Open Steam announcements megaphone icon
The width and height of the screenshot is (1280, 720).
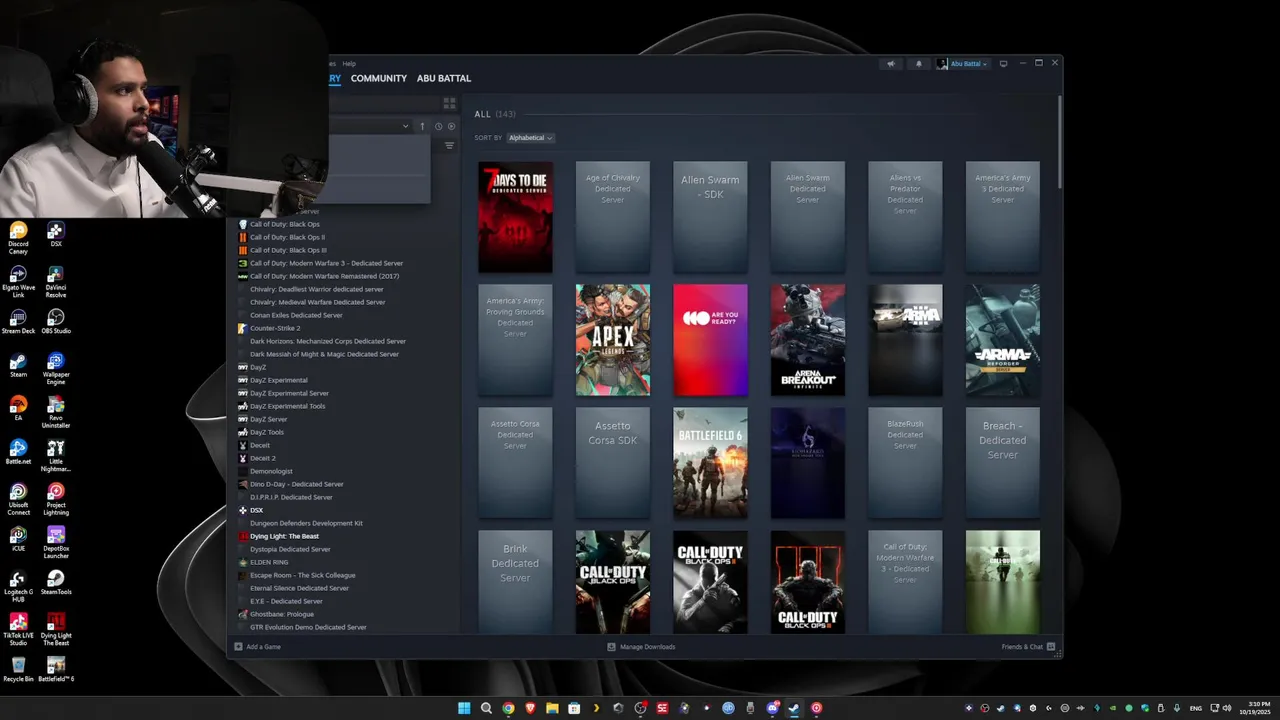[x=890, y=64]
